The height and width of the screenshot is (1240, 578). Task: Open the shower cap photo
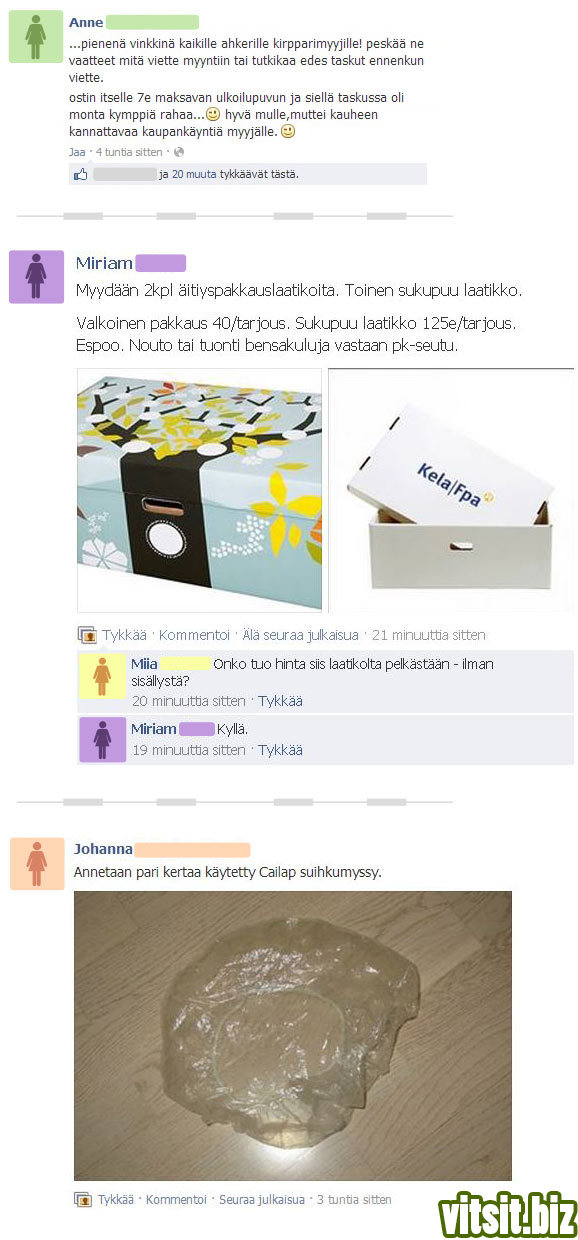293,1036
